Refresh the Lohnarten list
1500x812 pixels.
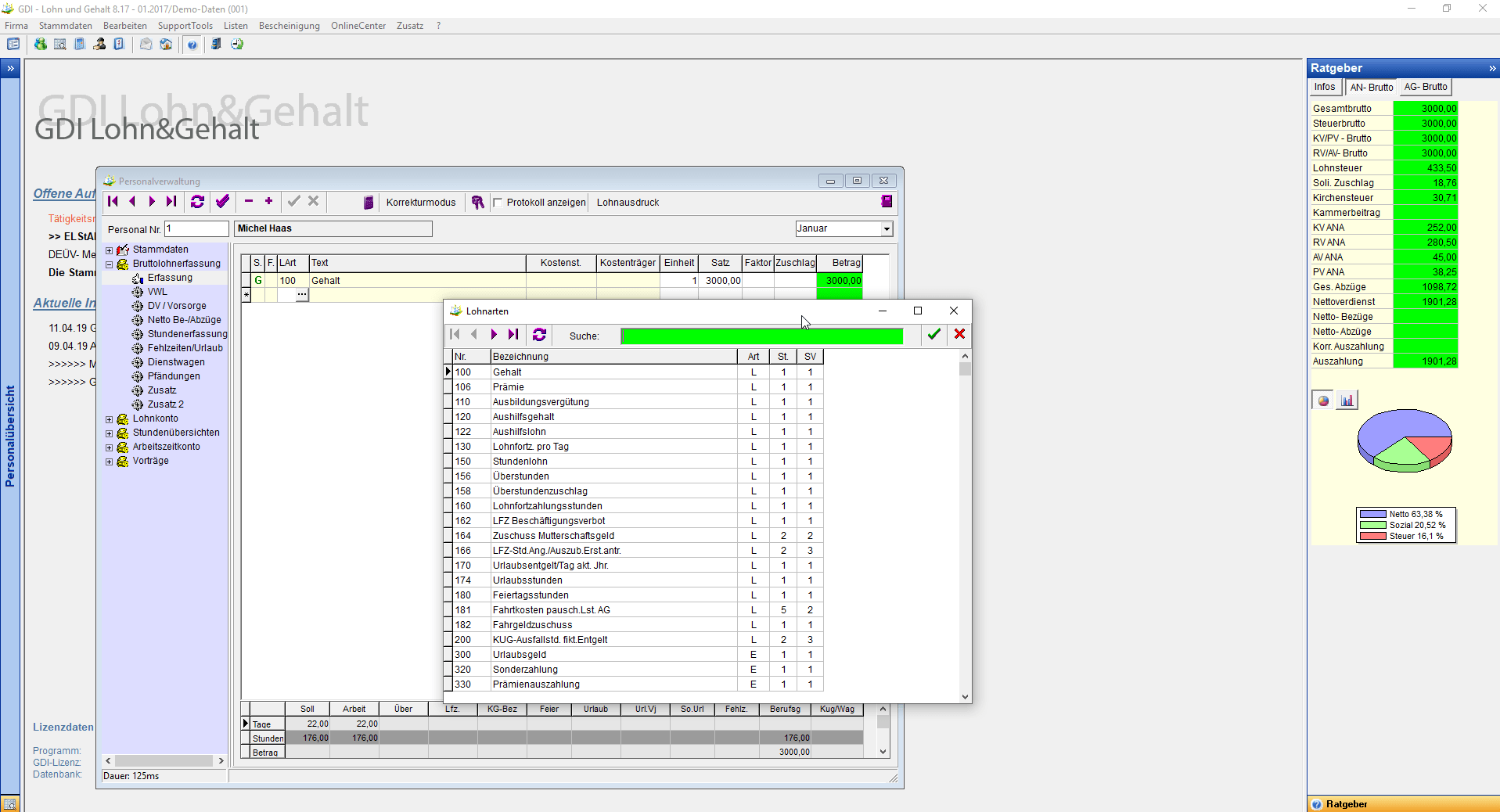pos(539,335)
